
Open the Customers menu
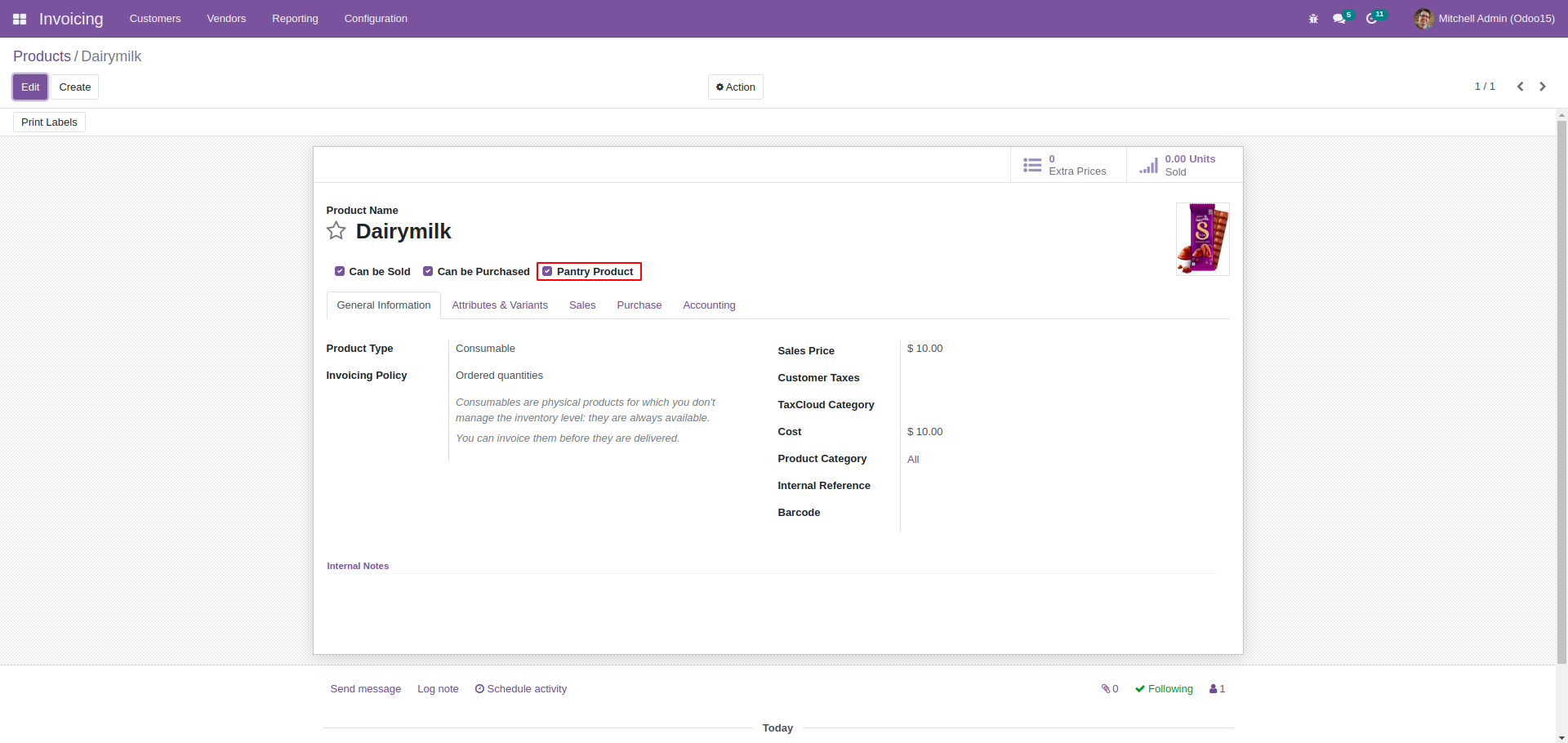point(155,19)
